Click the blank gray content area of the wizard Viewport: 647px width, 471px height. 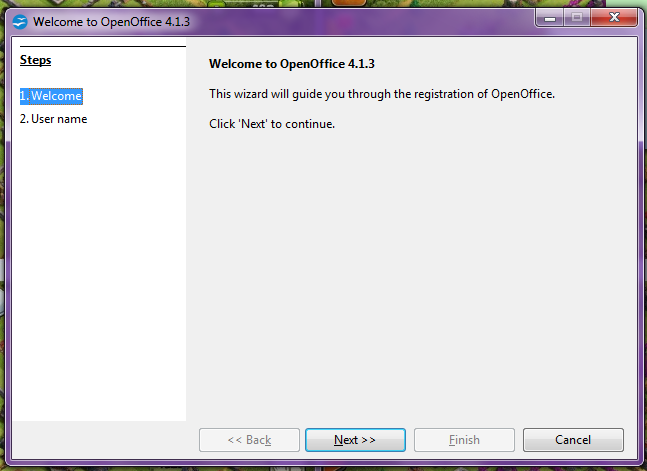tap(411, 272)
